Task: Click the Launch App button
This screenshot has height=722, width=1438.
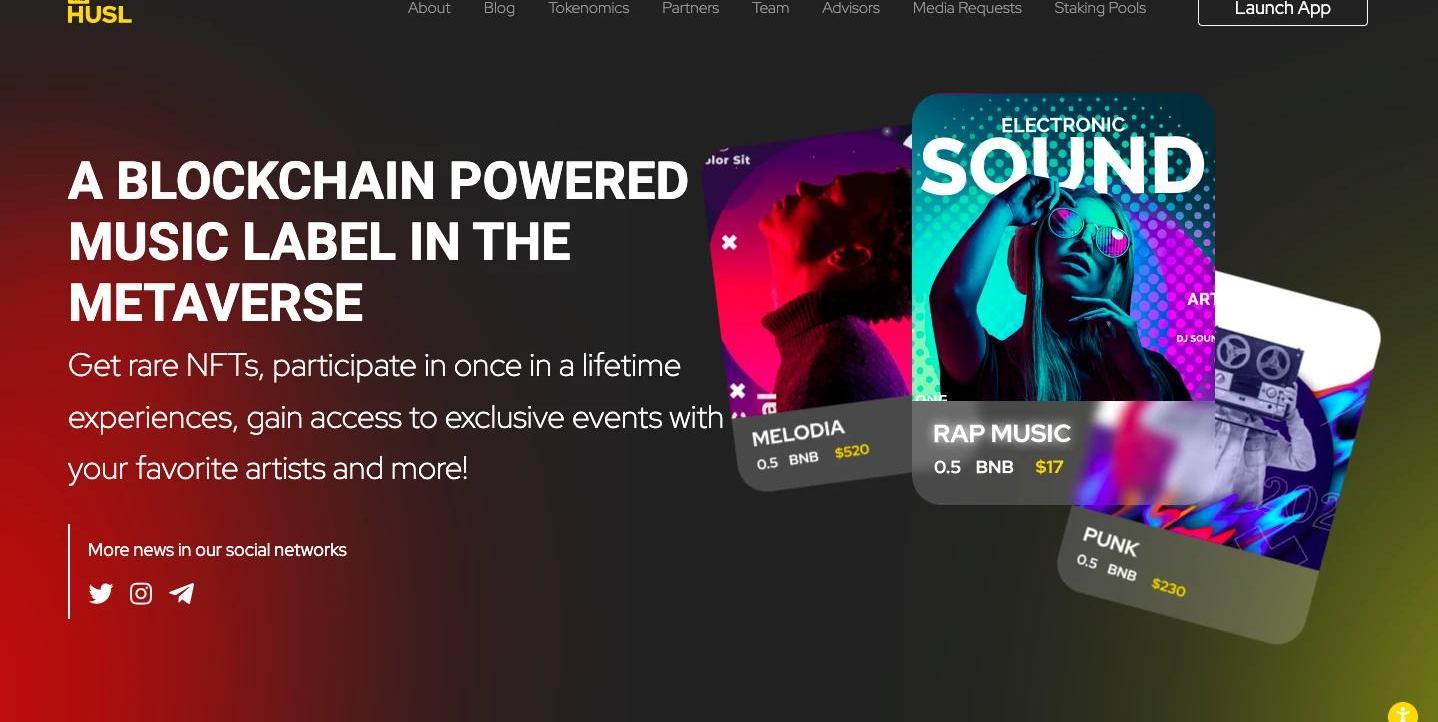Action: [x=1282, y=10]
